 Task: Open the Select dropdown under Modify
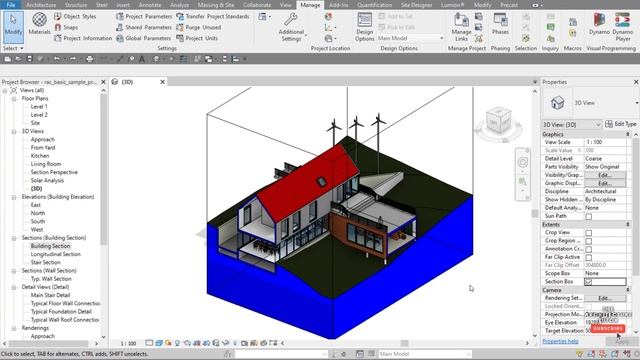pos(13,48)
